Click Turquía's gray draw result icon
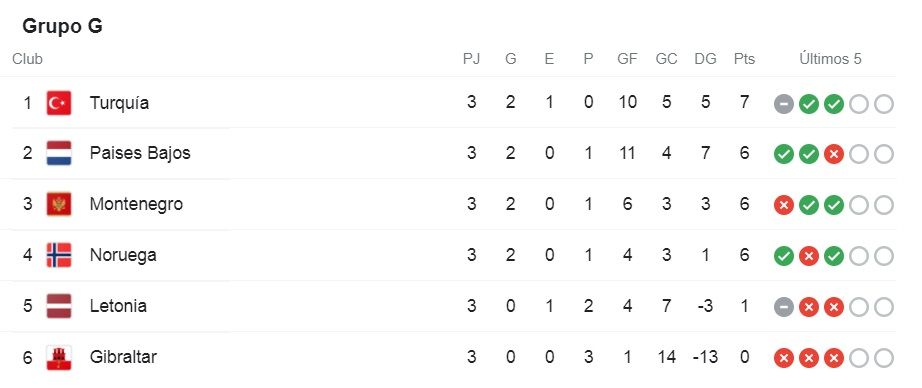Screen dimensions: 922x388 click(783, 104)
